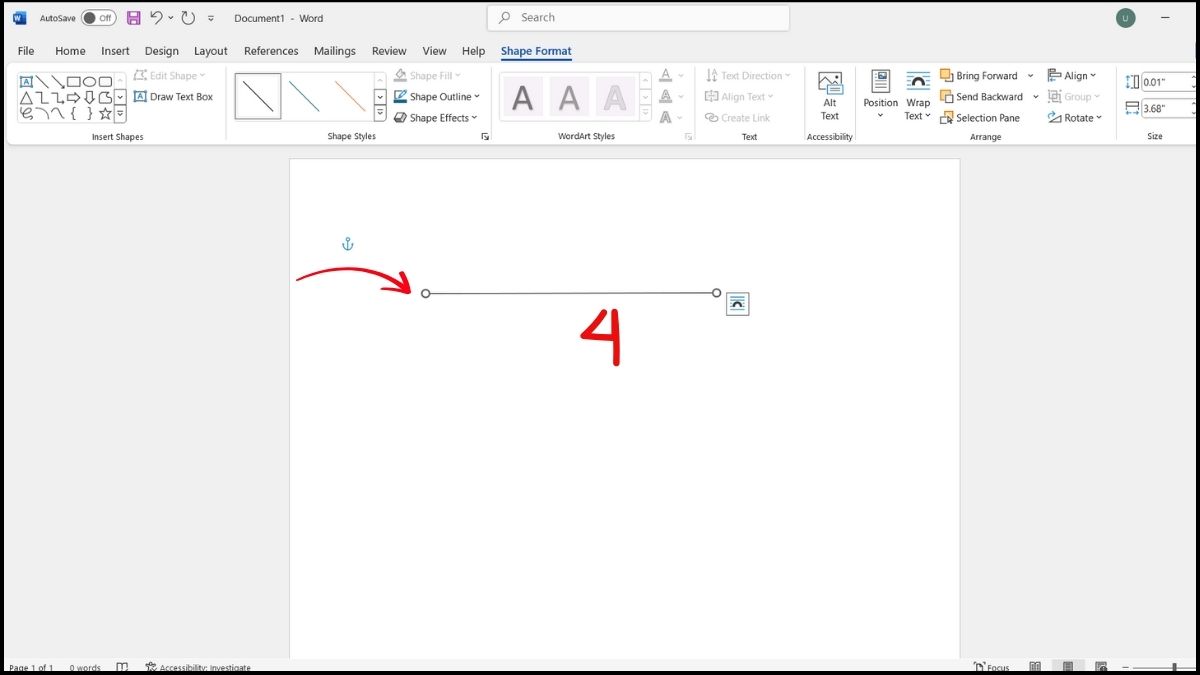Switch to View tab

click(x=434, y=51)
